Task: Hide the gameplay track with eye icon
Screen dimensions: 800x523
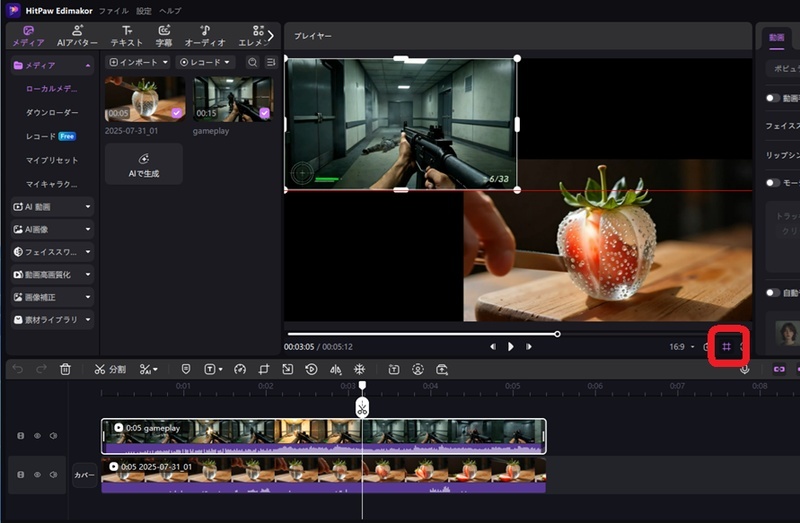Action: pyautogui.click(x=37, y=436)
